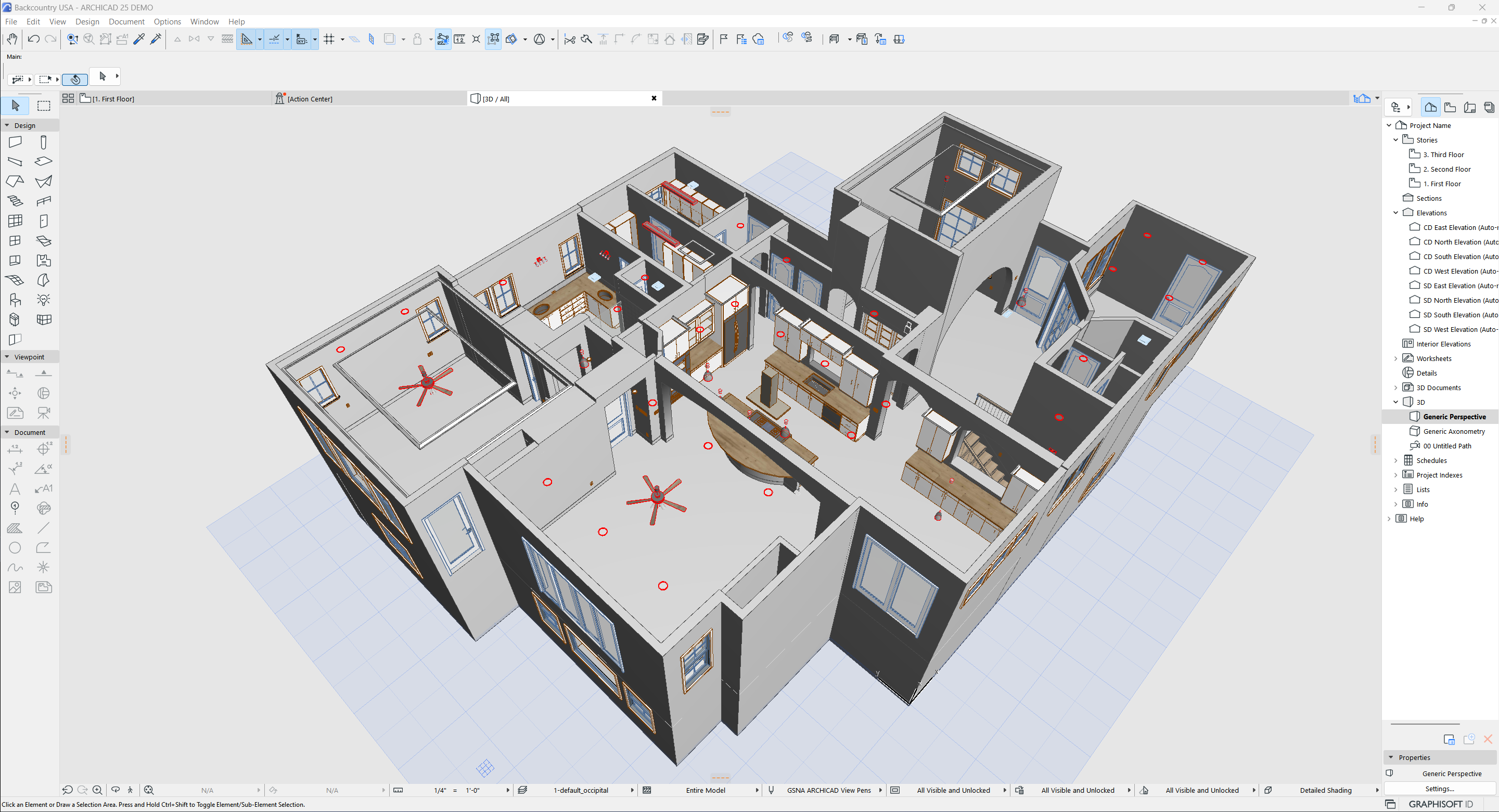Select the Text tool
The image size is (1499, 812).
15,488
